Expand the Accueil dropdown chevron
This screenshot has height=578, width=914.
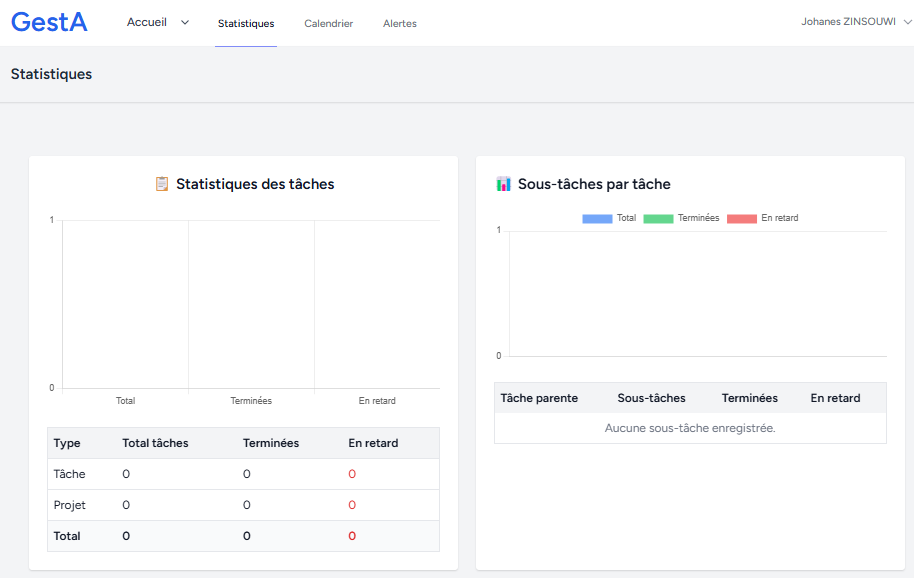pos(185,23)
